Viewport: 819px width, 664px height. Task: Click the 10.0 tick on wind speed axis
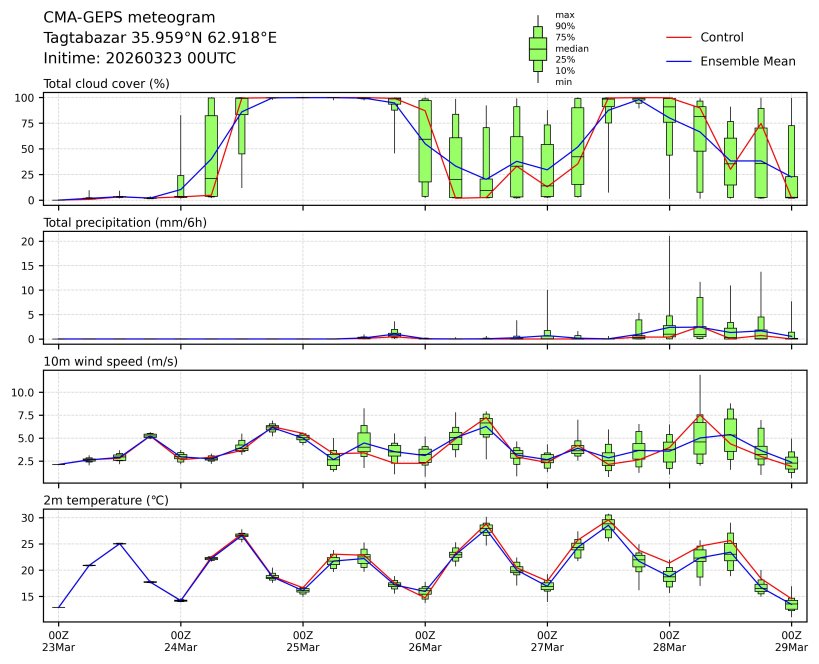coord(25,392)
